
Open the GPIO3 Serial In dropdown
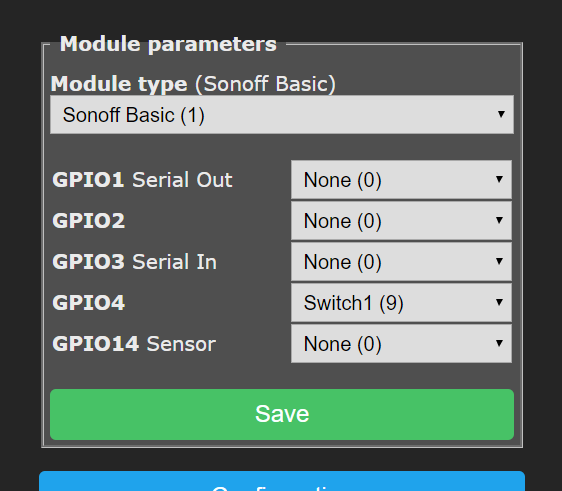pos(401,262)
